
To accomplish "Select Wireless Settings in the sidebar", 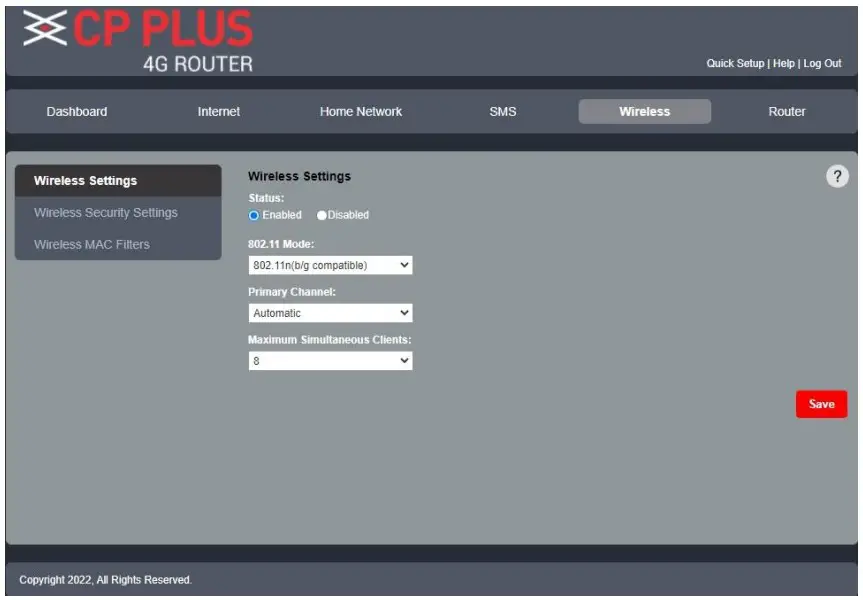I will click(x=118, y=181).
